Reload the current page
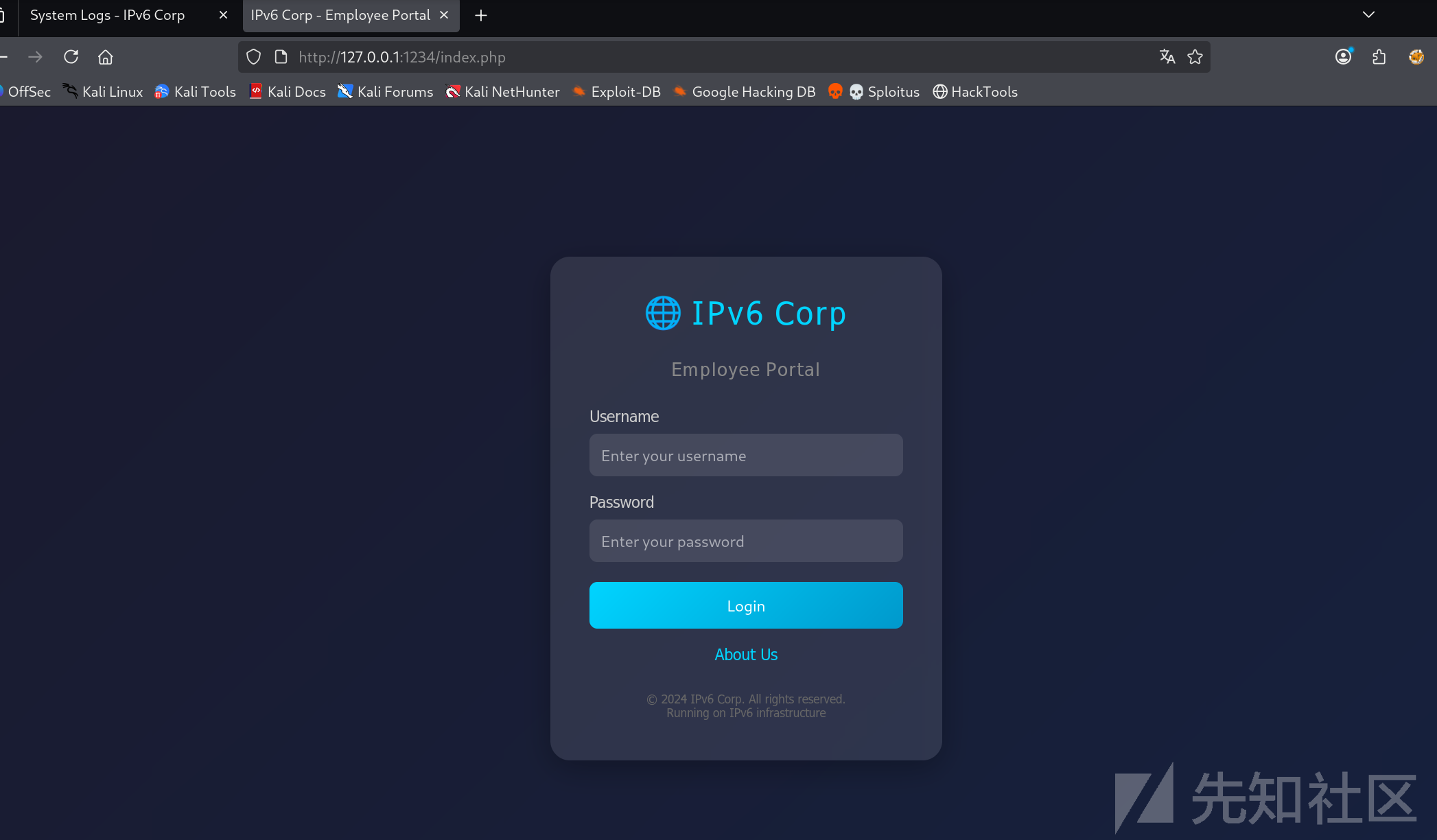Screen dimensions: 1437x840 (71, 57)
